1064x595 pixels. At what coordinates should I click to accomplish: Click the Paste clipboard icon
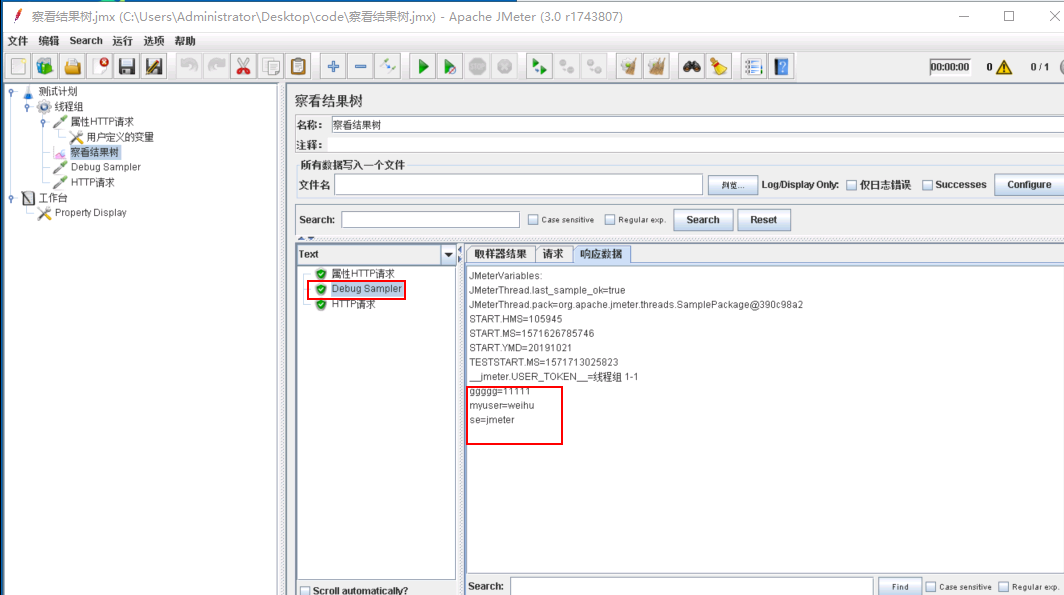point(298,66)
